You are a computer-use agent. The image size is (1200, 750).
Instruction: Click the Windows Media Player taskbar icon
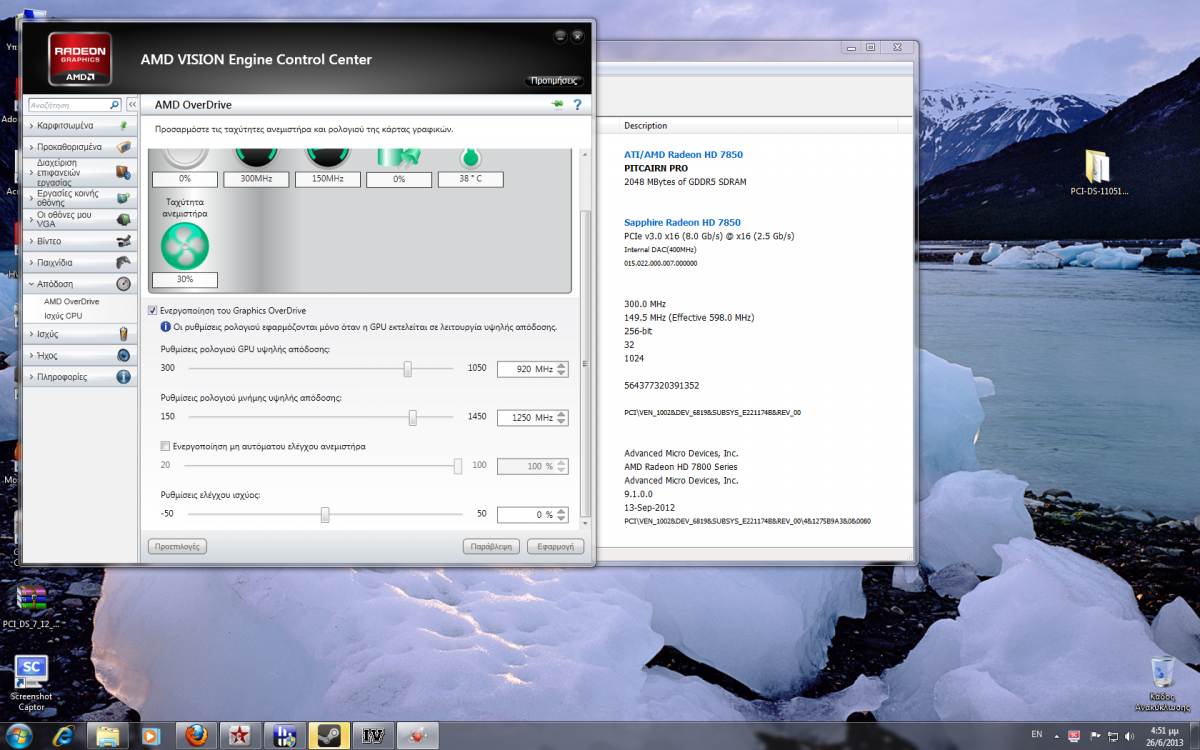point(153,735)
